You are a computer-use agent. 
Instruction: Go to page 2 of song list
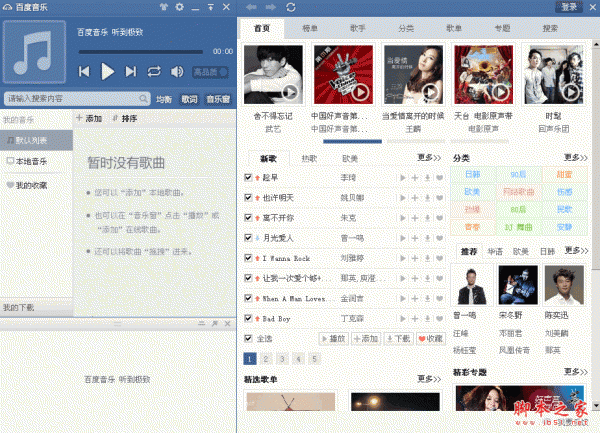[266, 359]
